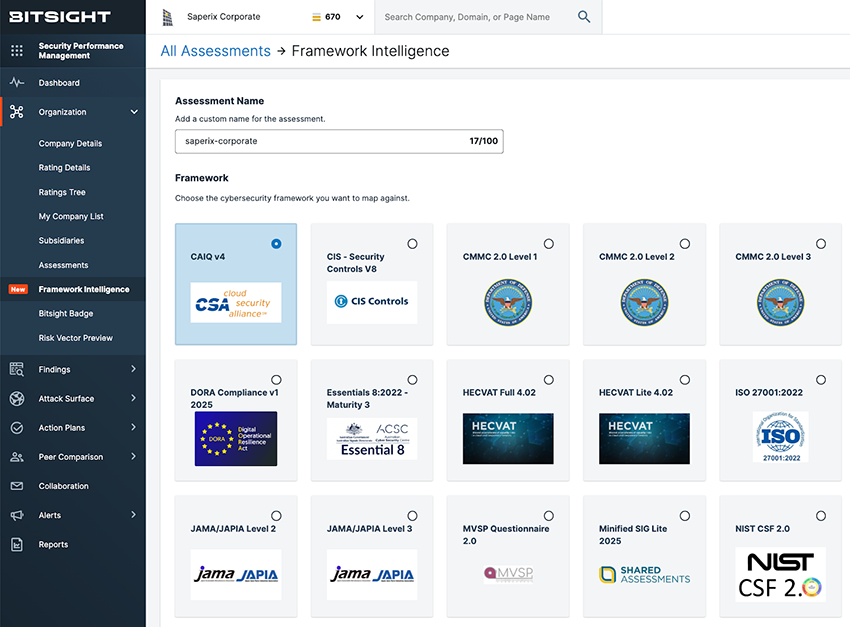
Task: Click the Findings icon in the sidebar
Action: pos(17,368)
